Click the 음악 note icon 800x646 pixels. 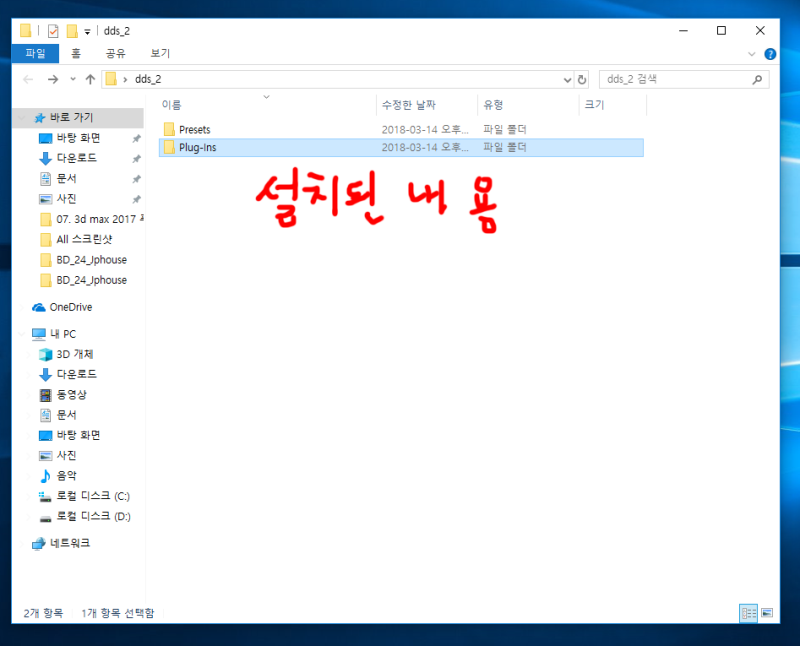(45, 476)
